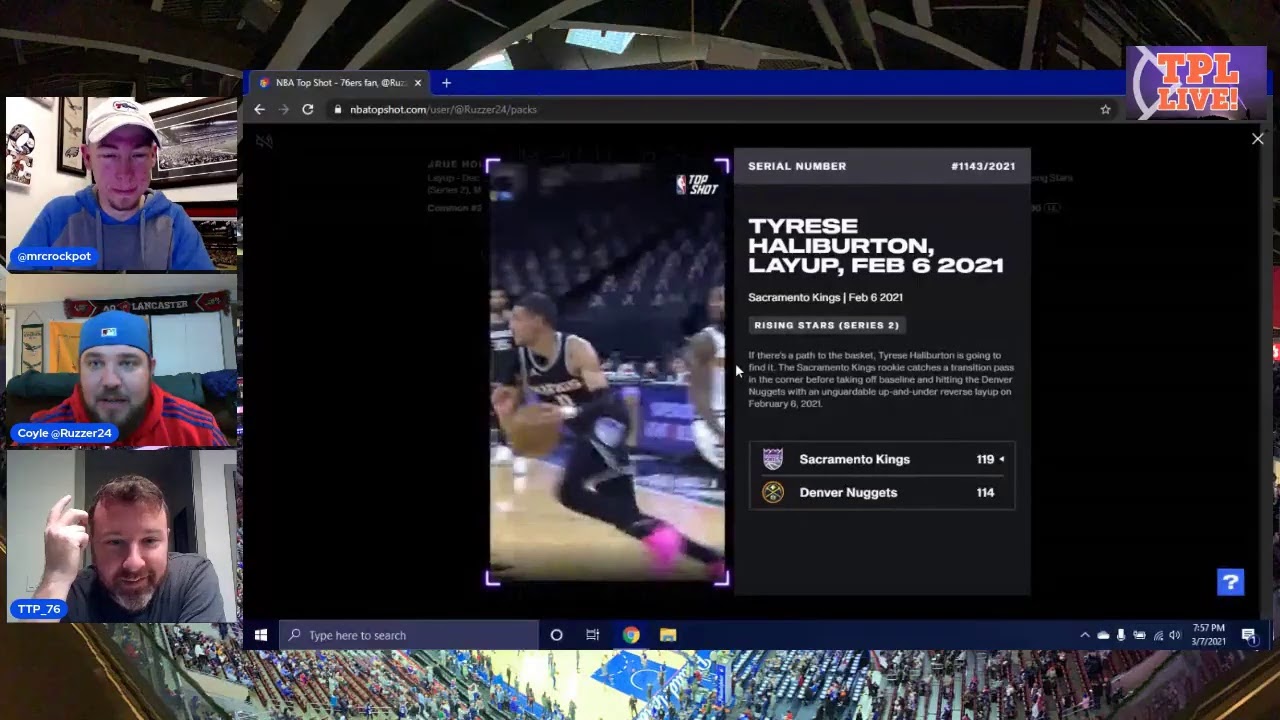The height and width of the screenshot is (720, 1280).
Task: Open the blue help question mark button
Action: click(x=1230, y=582)
